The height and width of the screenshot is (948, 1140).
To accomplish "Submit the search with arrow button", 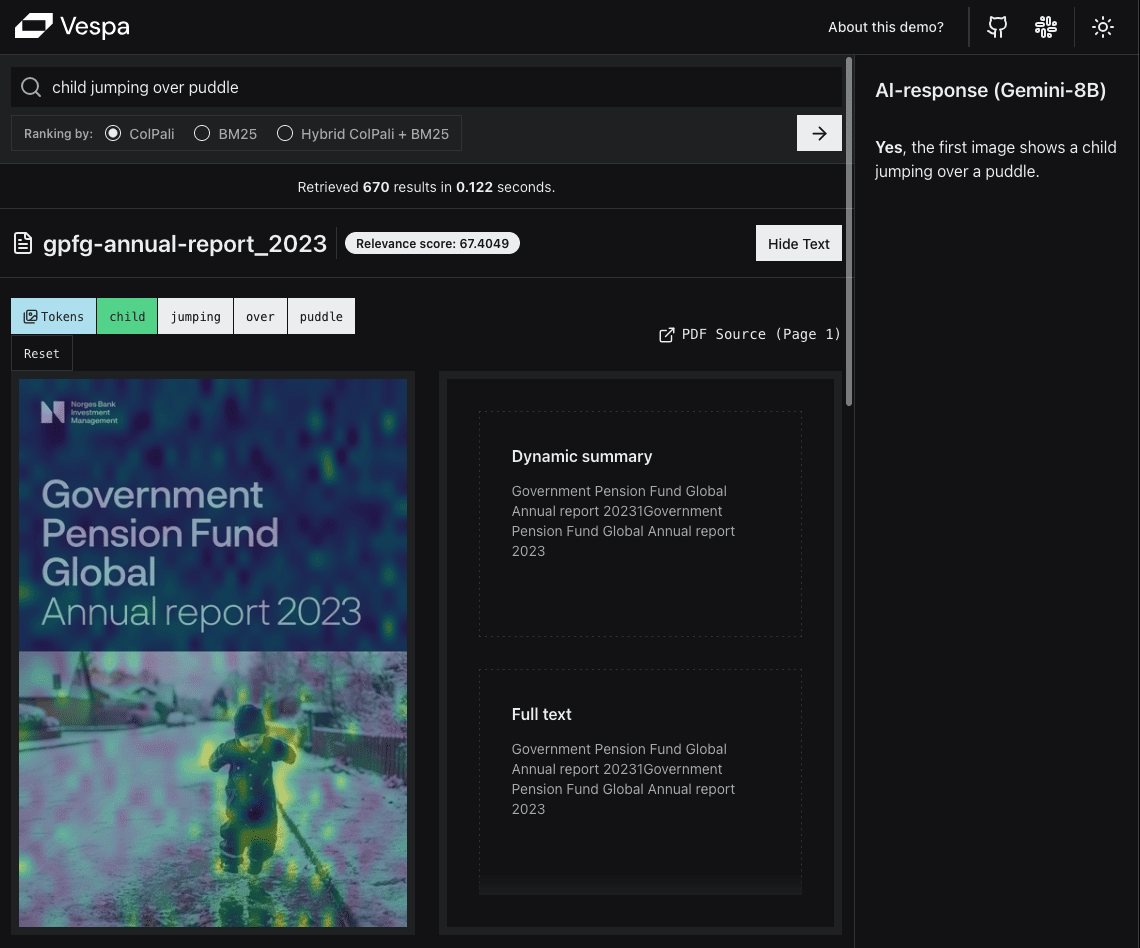I will coord(819,133).
